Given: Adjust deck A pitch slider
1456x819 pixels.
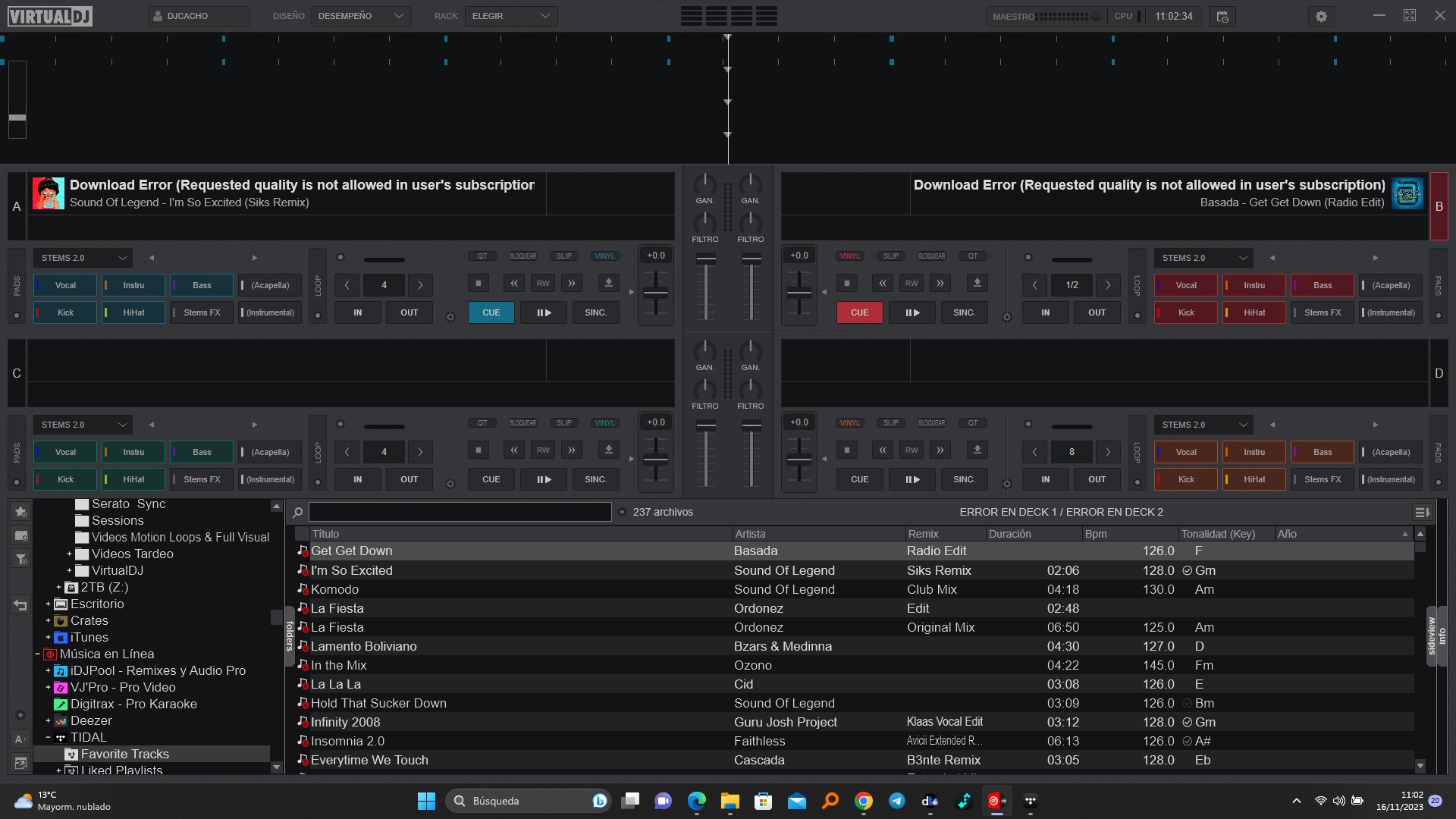Looking at the screenshot, I should click(x=656, y=293).
